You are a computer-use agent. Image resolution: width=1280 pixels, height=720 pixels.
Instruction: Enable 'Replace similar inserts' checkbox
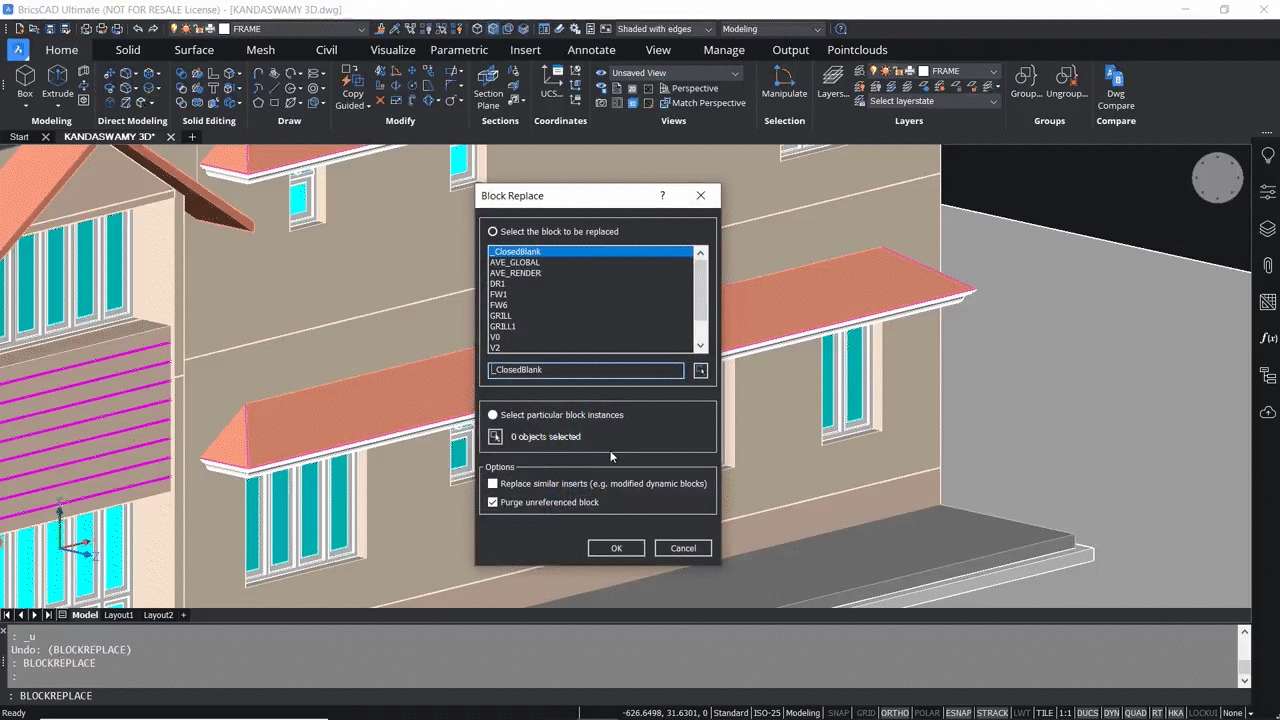tap(493, 484)
